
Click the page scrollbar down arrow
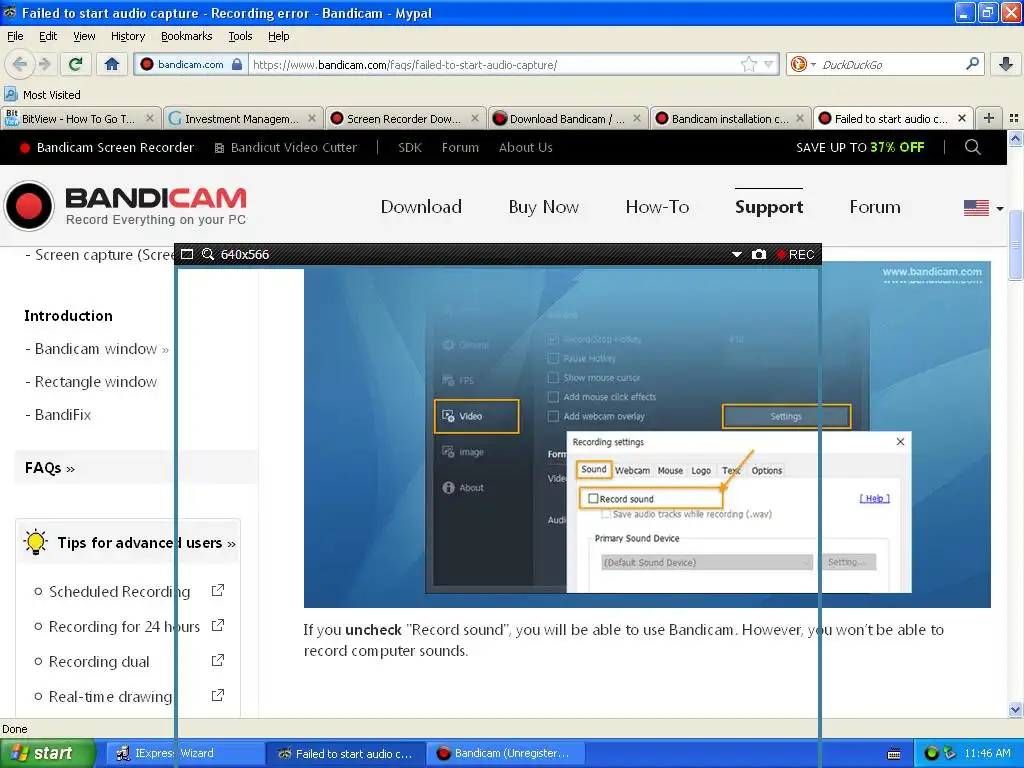1015,709
